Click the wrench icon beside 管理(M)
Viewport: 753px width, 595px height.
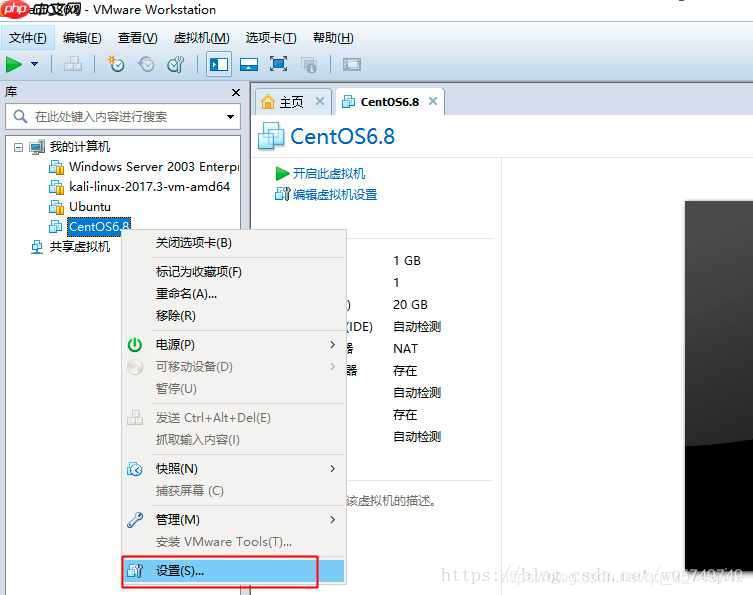click(x=135, y=520)
